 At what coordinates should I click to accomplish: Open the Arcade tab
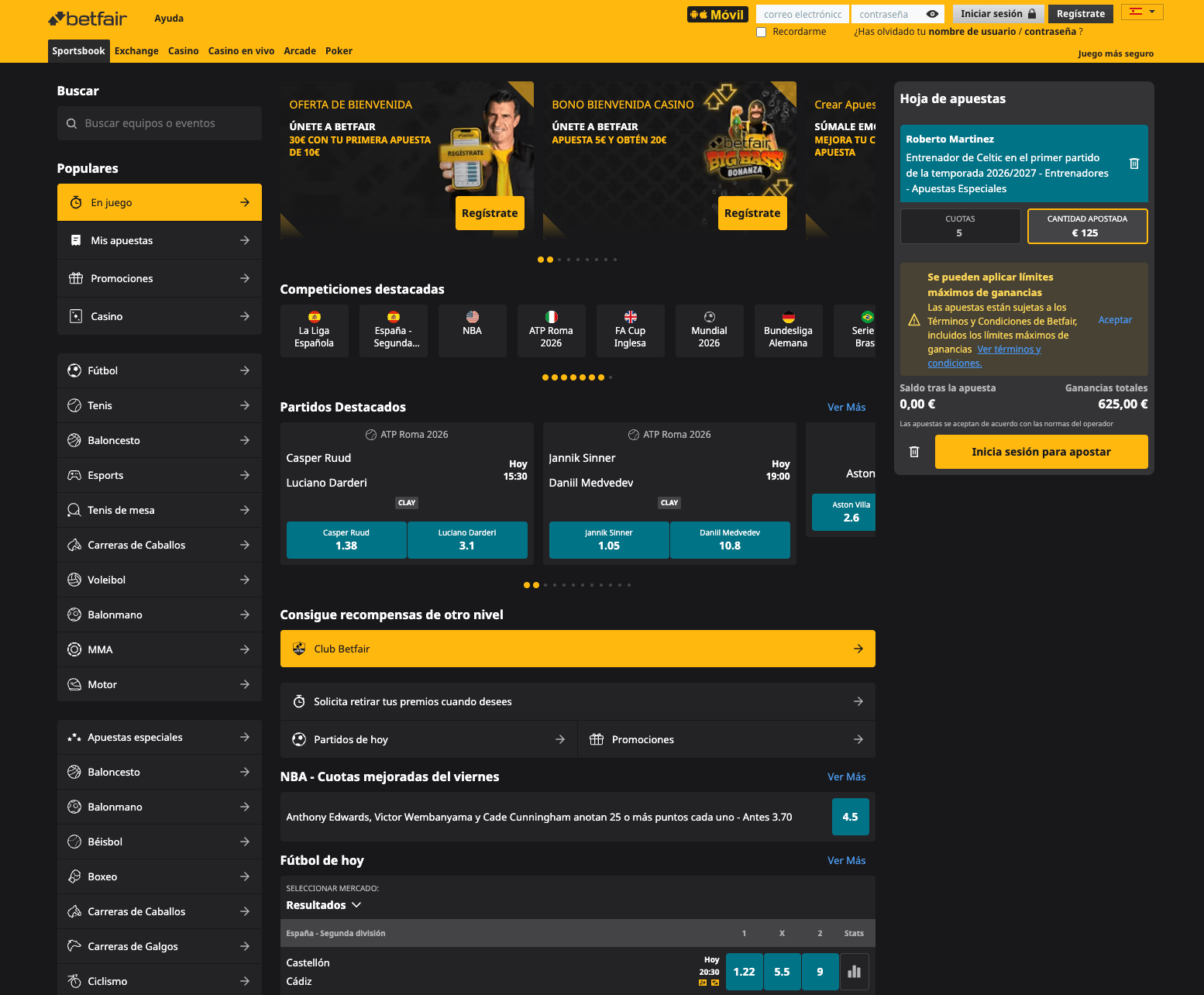coord(300,51)
